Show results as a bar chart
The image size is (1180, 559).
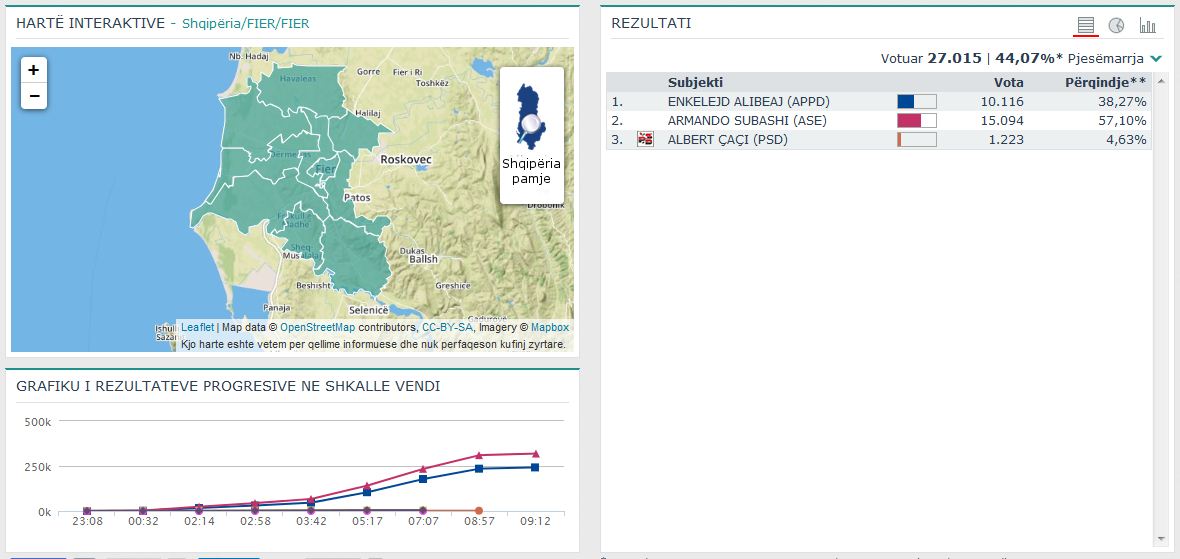tap(1147, 25)
